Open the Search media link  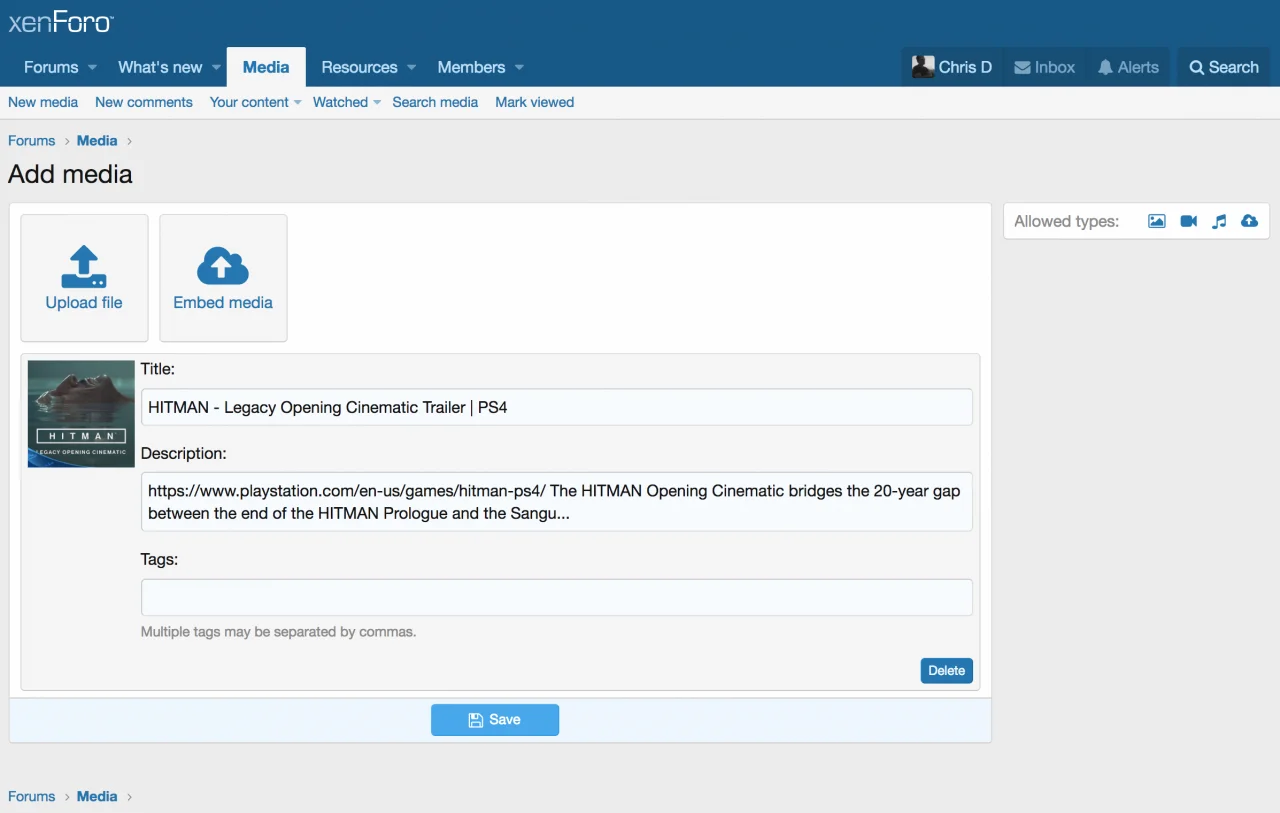click(435, 102)
